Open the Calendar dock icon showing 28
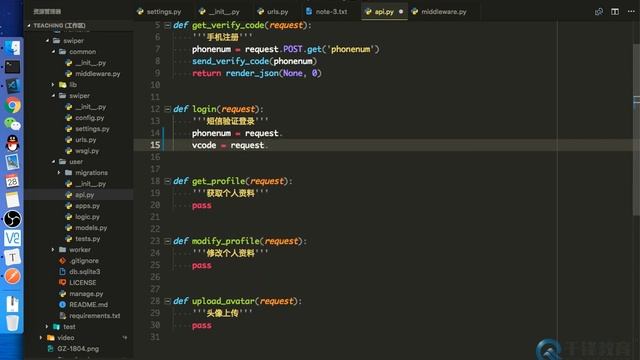Viewport: 640px width, 360px height. coord(12,181)
